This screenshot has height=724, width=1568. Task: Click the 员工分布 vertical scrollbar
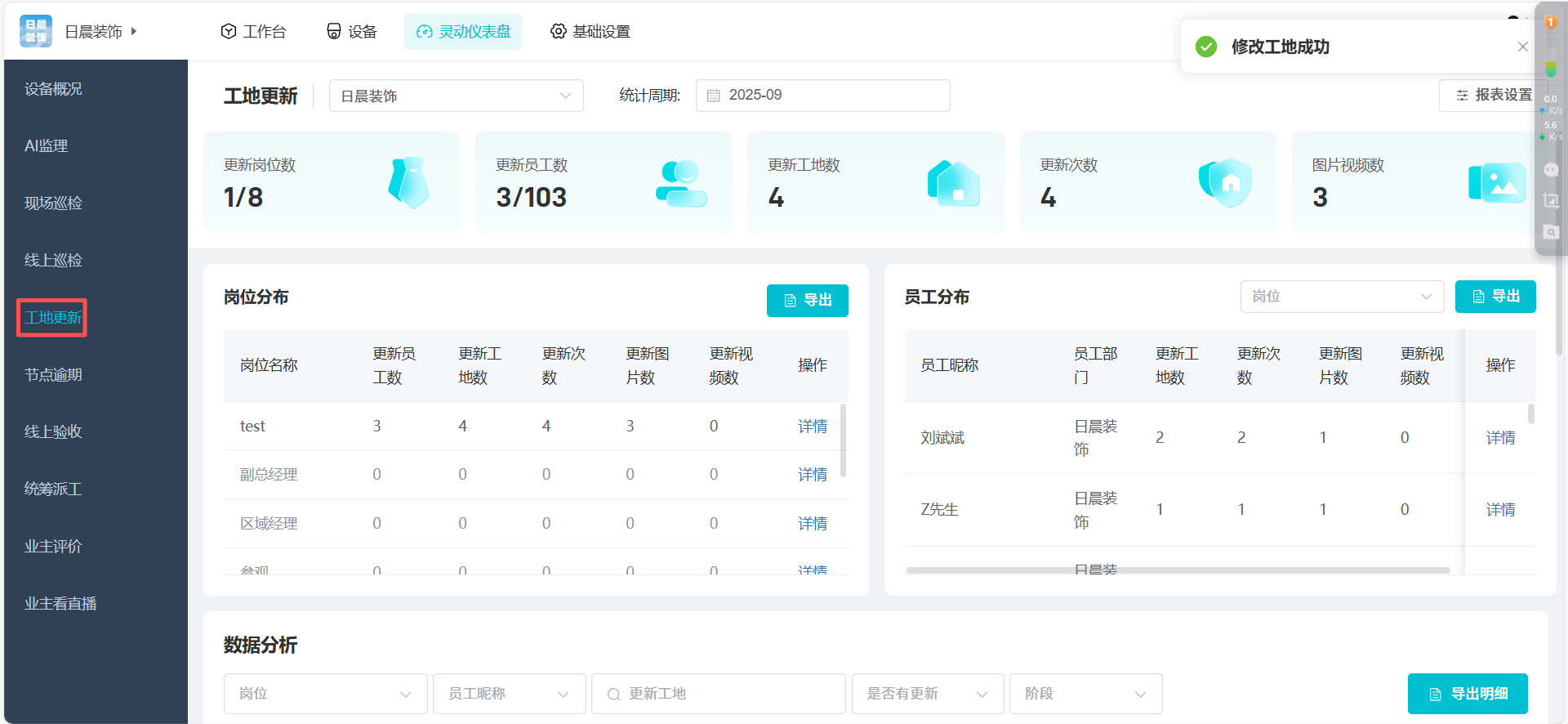(x=1531, y=413)
